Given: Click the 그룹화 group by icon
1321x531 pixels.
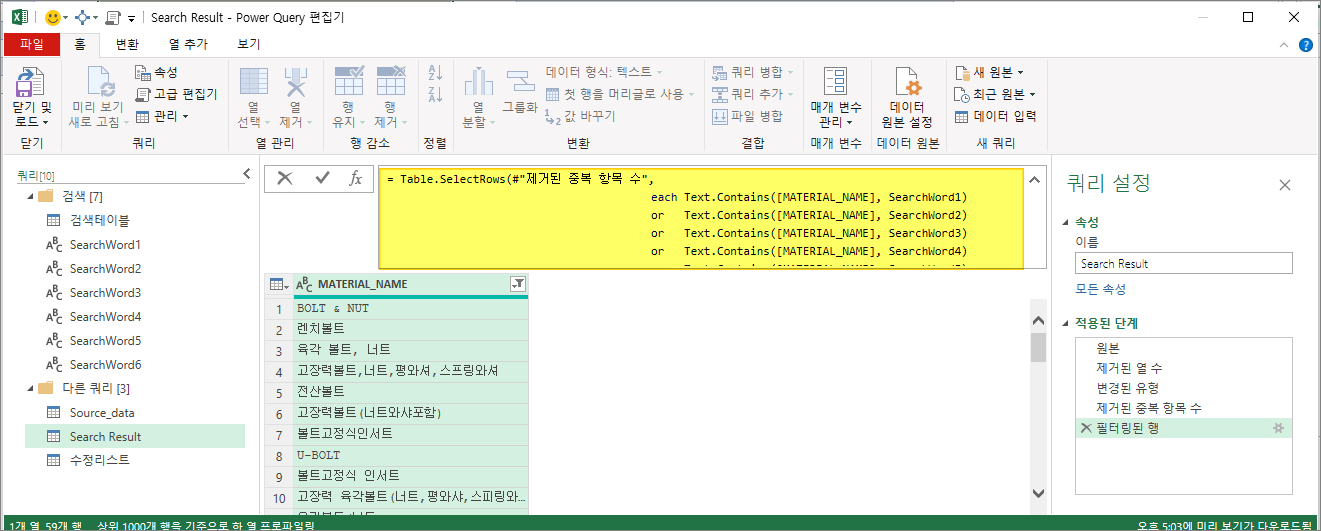Looking at the screenshot, I should tap(519, 80).
